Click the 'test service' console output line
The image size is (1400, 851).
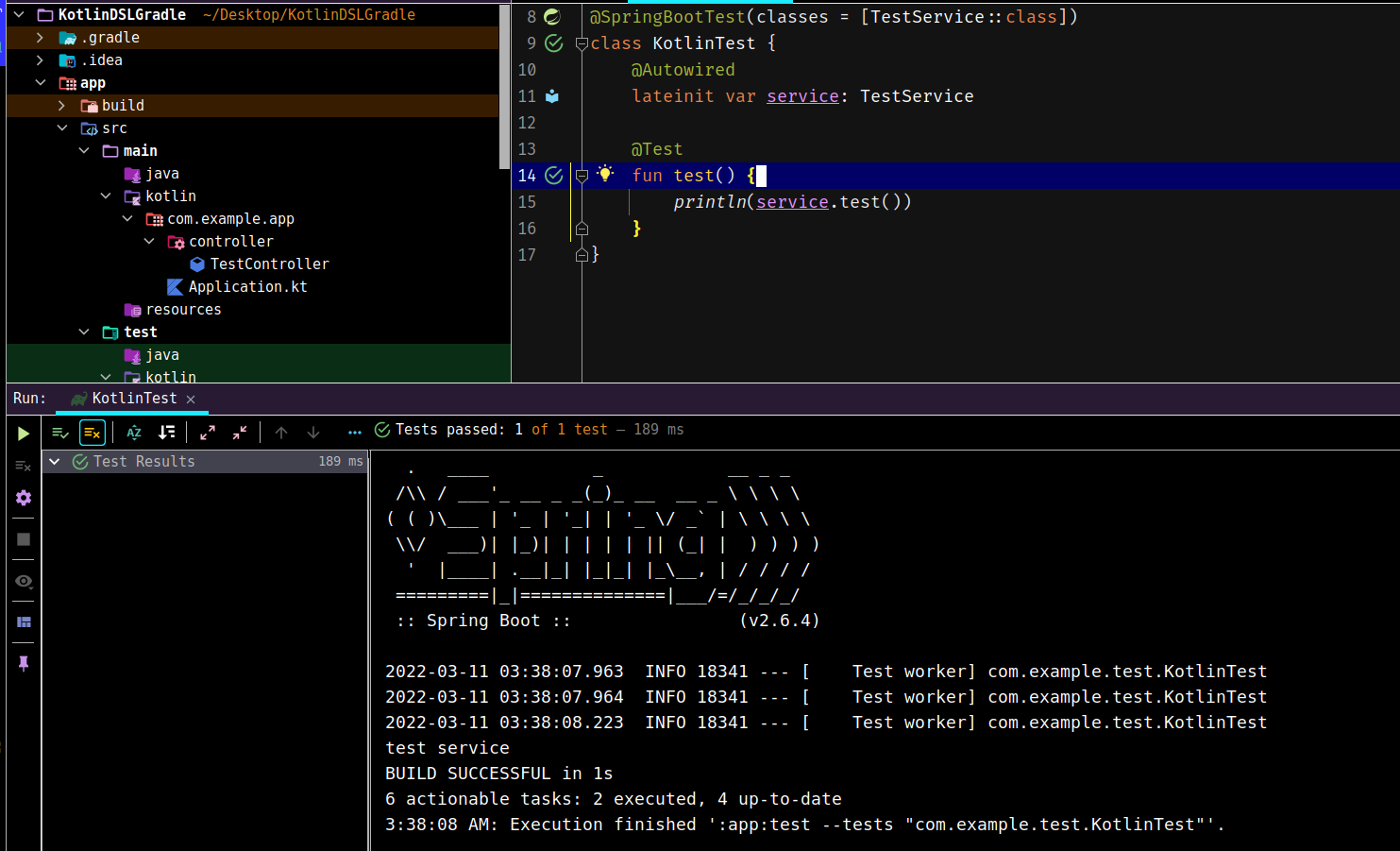point(447,748)
